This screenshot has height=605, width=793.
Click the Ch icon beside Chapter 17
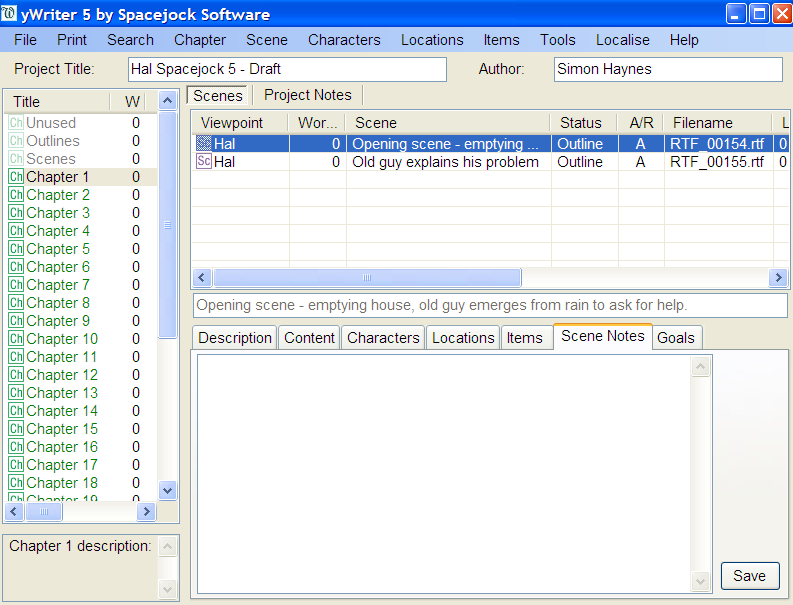click(15, 465)
